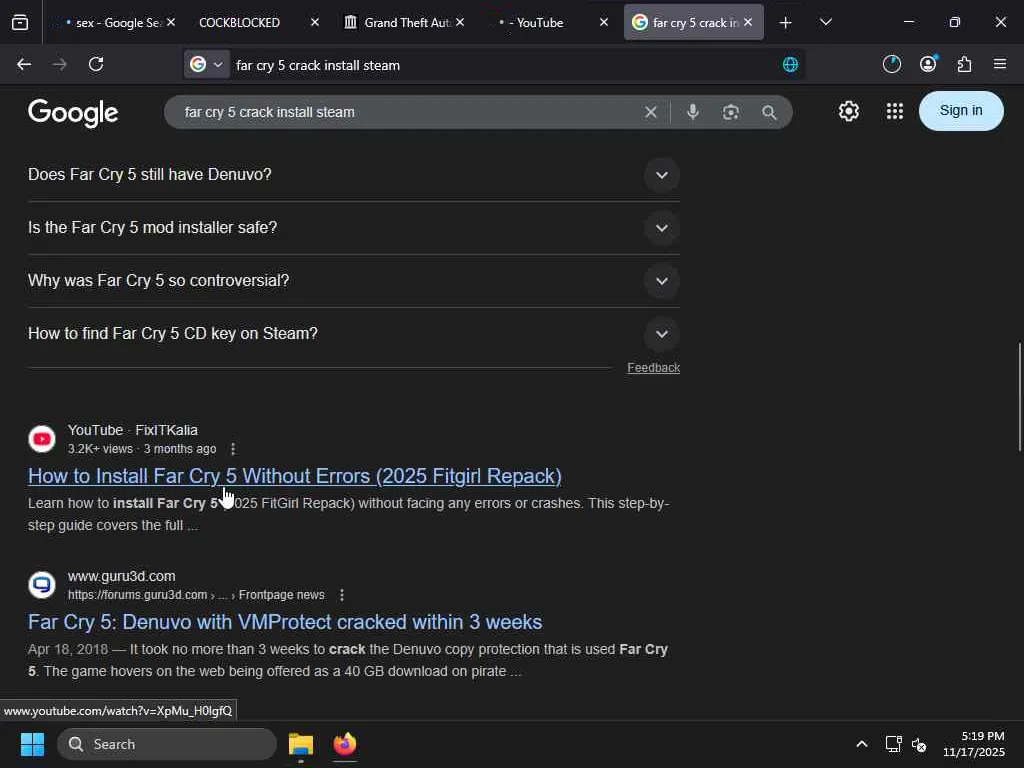Viewport: 1024px width, 768px height.
Task: Click the forums.guru3d.com breadcrumb URL
Action: click(x=196, y=595)
